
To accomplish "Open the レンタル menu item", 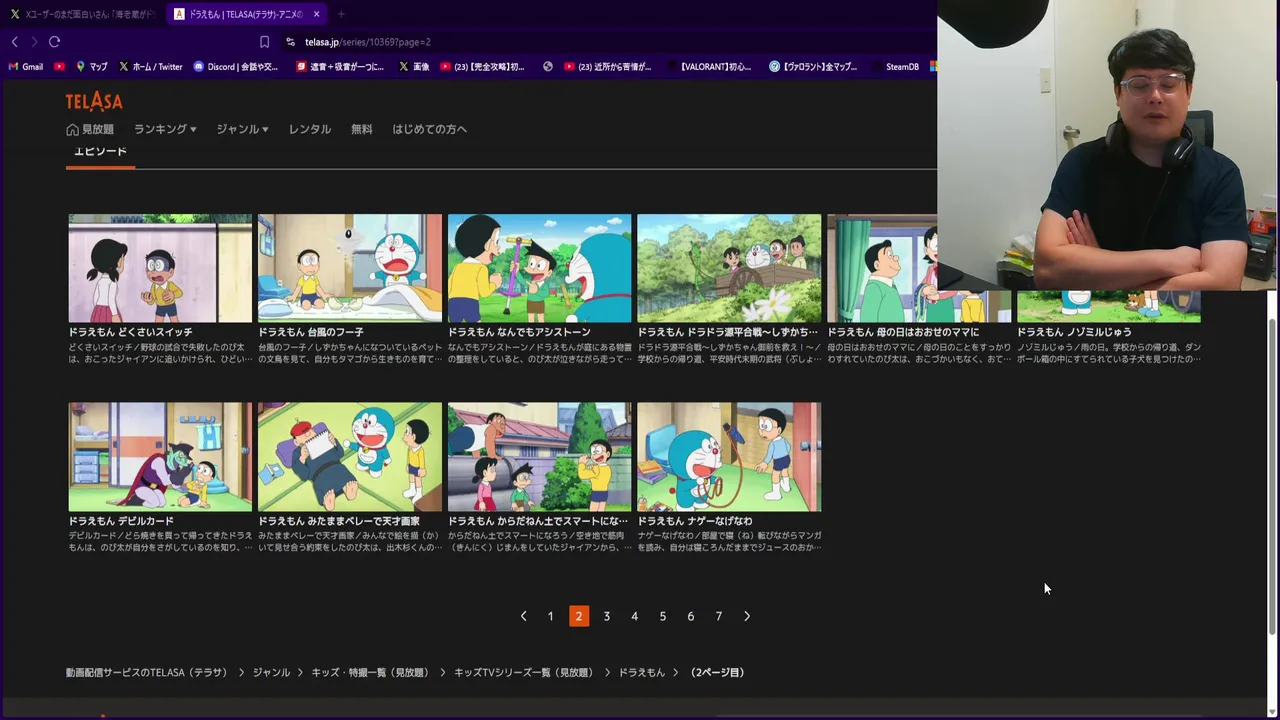I will pyautogui.click(x=310, y=129).
